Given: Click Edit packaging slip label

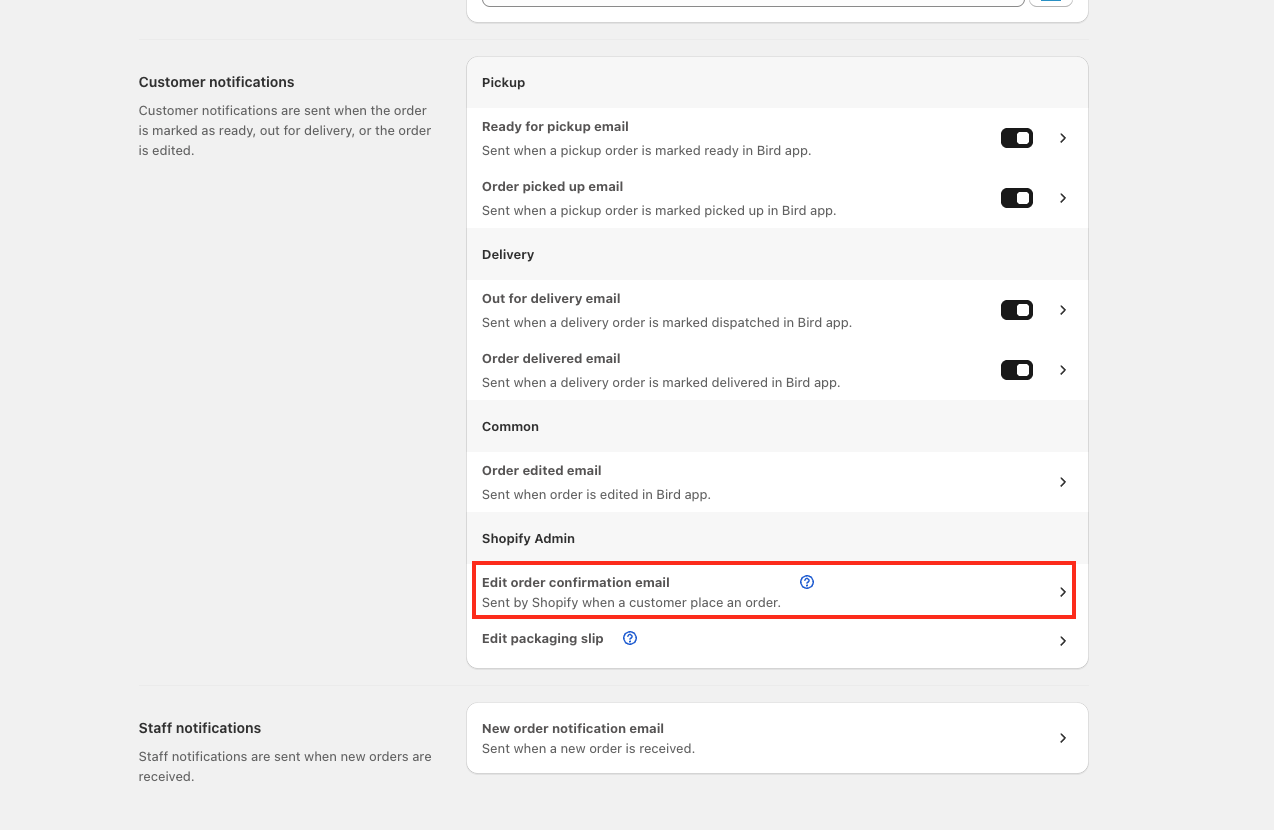Looking at the screenshot, I should click(543, 638).
